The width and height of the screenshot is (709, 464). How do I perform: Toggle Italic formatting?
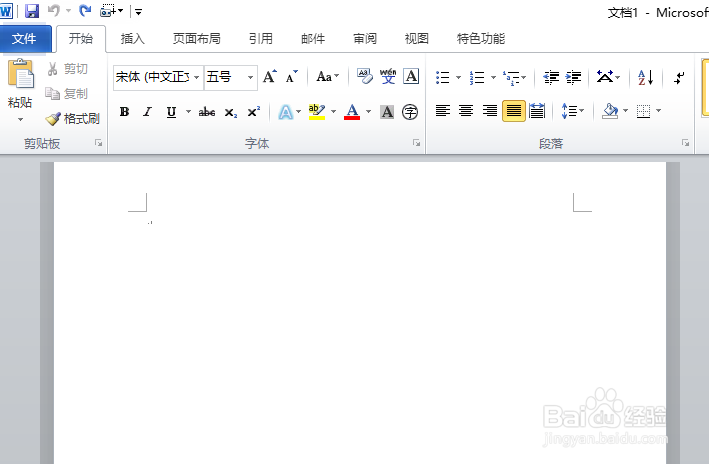pyautogui.click(x=147, y=112)
